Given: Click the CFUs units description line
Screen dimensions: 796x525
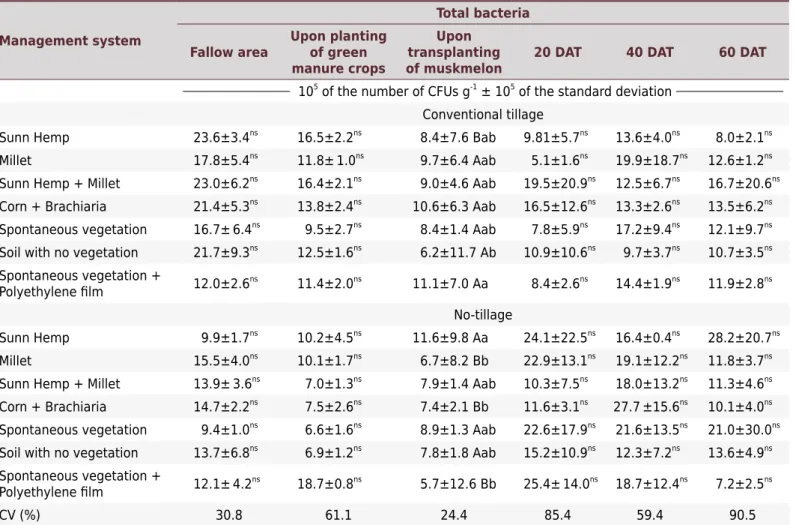Looking at the screenshot, I should point(484,91).
